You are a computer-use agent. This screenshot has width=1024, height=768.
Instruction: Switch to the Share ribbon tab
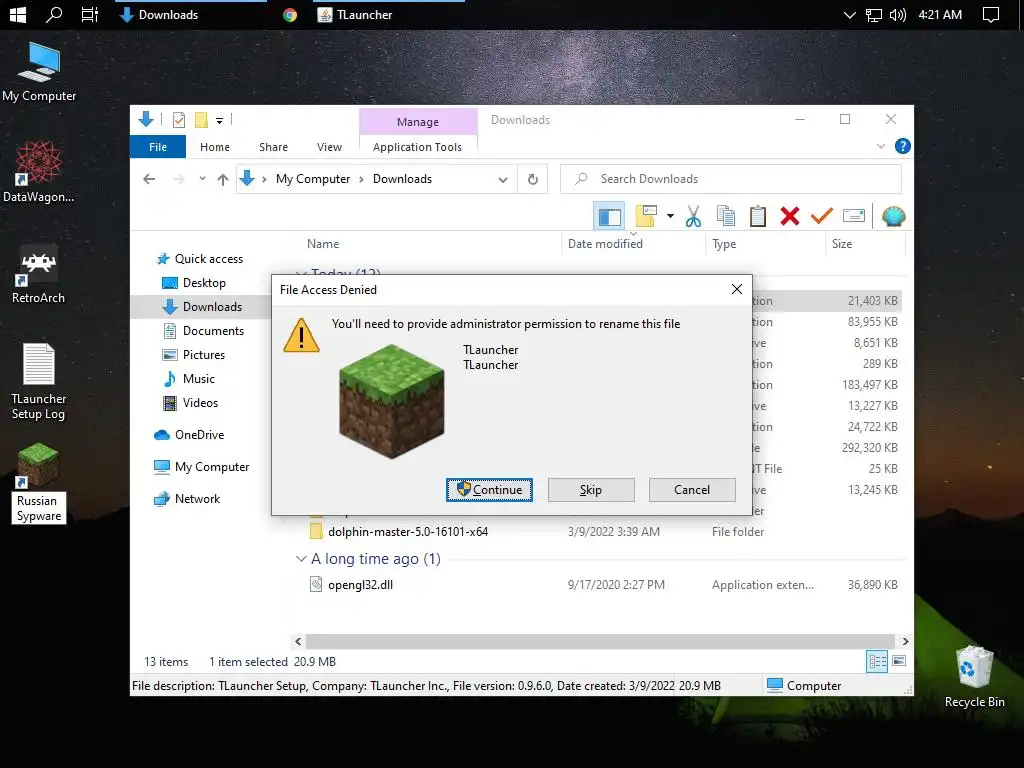click(x=273, y=147)
